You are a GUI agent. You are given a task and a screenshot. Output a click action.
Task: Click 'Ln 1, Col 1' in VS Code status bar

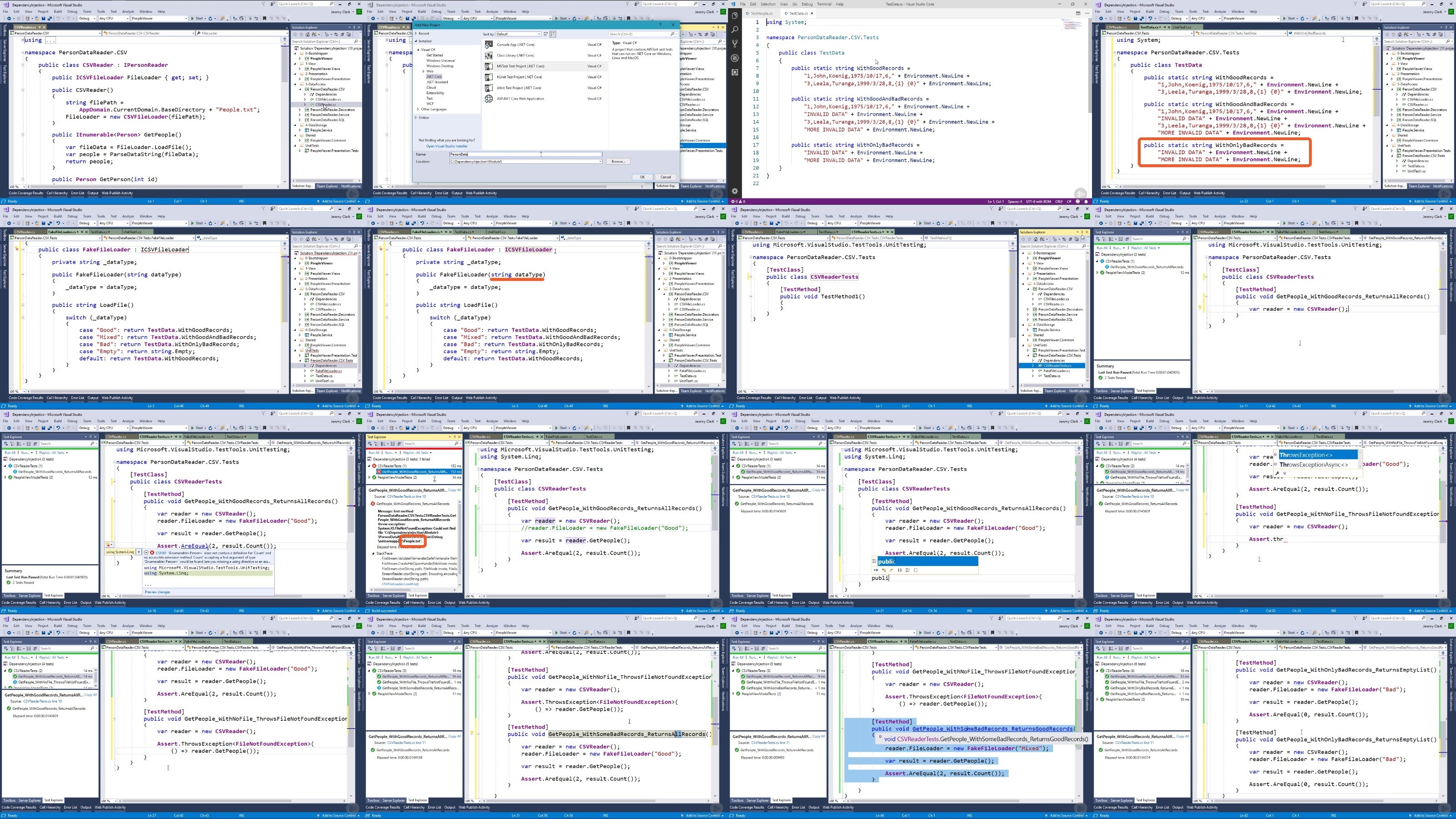[996, 201]
